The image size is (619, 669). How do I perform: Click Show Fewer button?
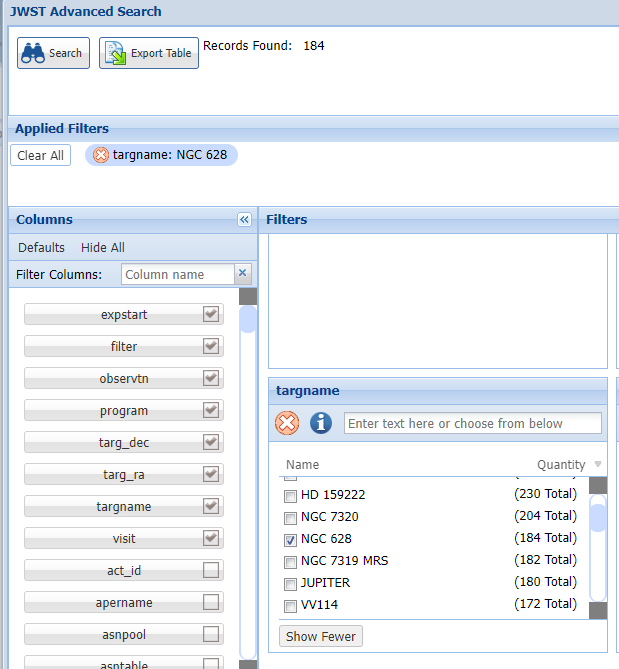tap(321, 636)
